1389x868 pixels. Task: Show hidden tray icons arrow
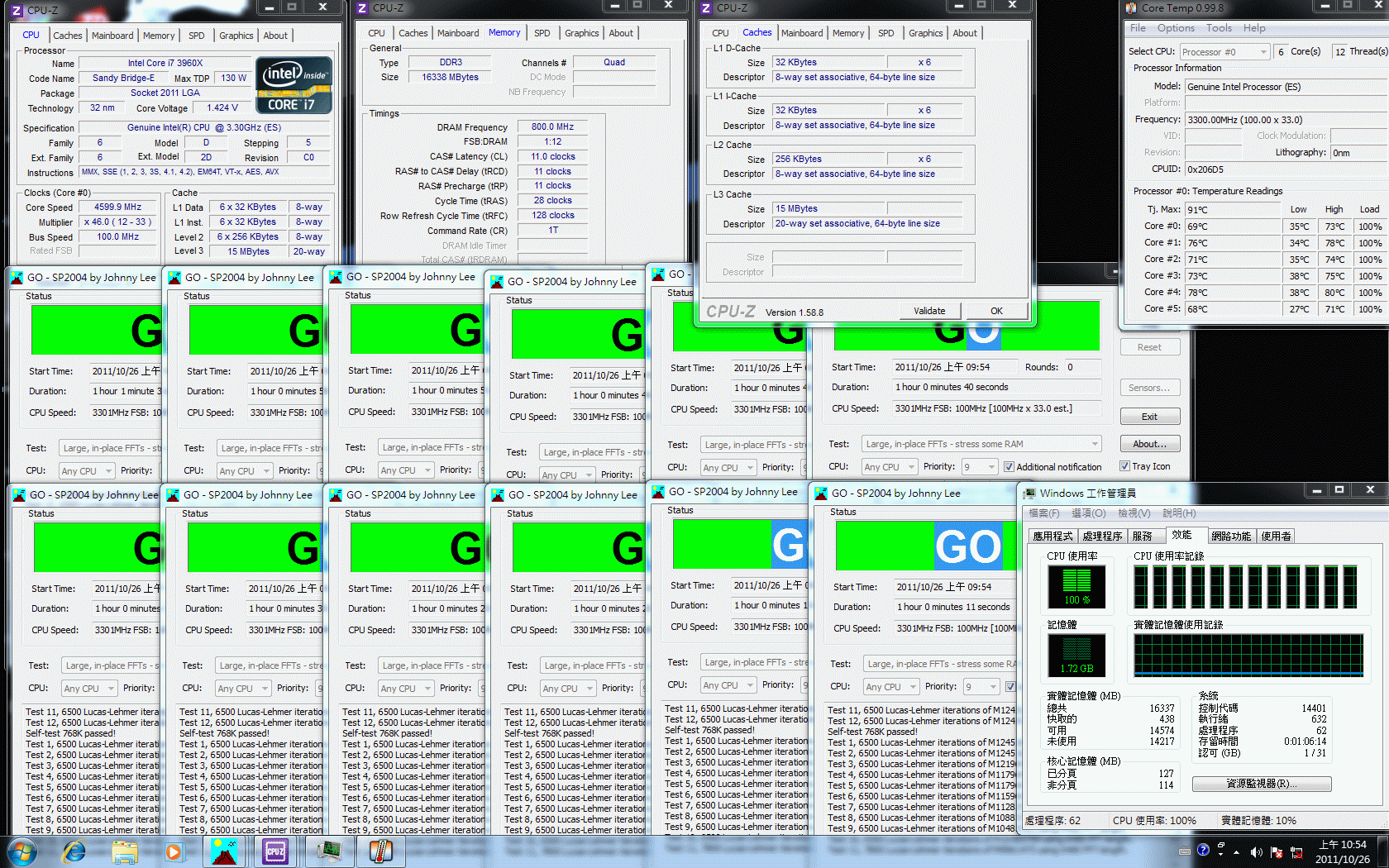(x=1237, y=851)
